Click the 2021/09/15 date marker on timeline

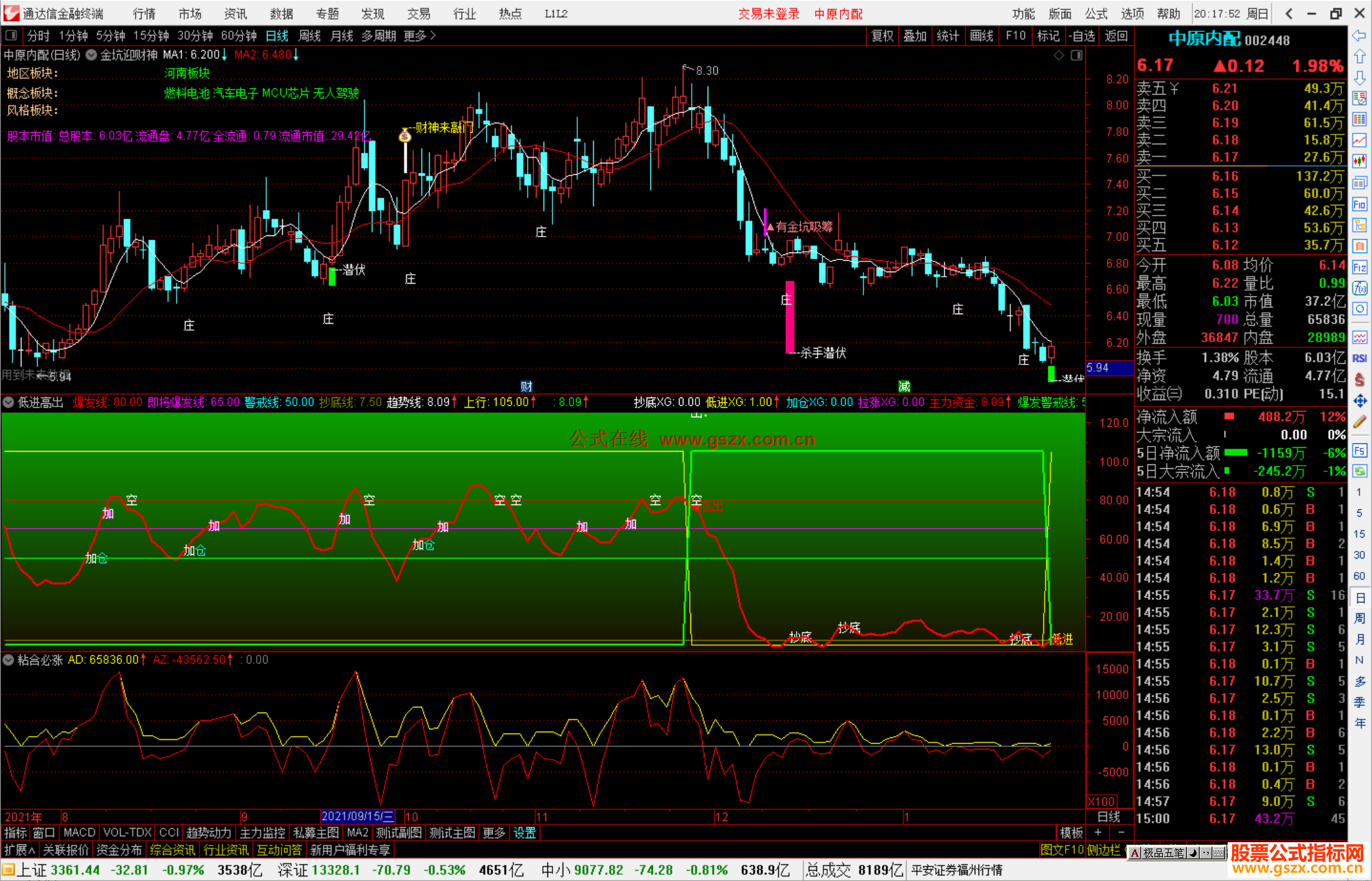click(357, 816)
